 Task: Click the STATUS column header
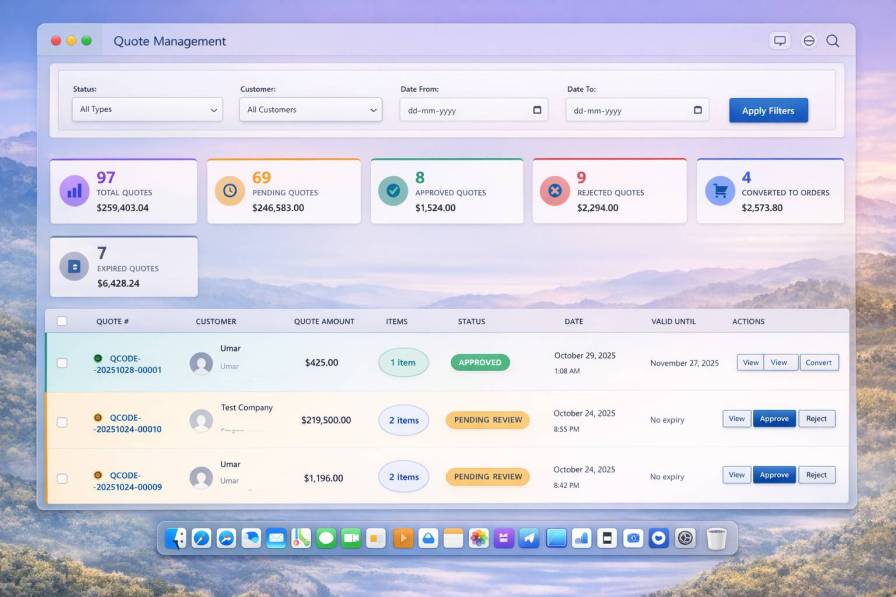pyautogui.click(x=471, y=322)
